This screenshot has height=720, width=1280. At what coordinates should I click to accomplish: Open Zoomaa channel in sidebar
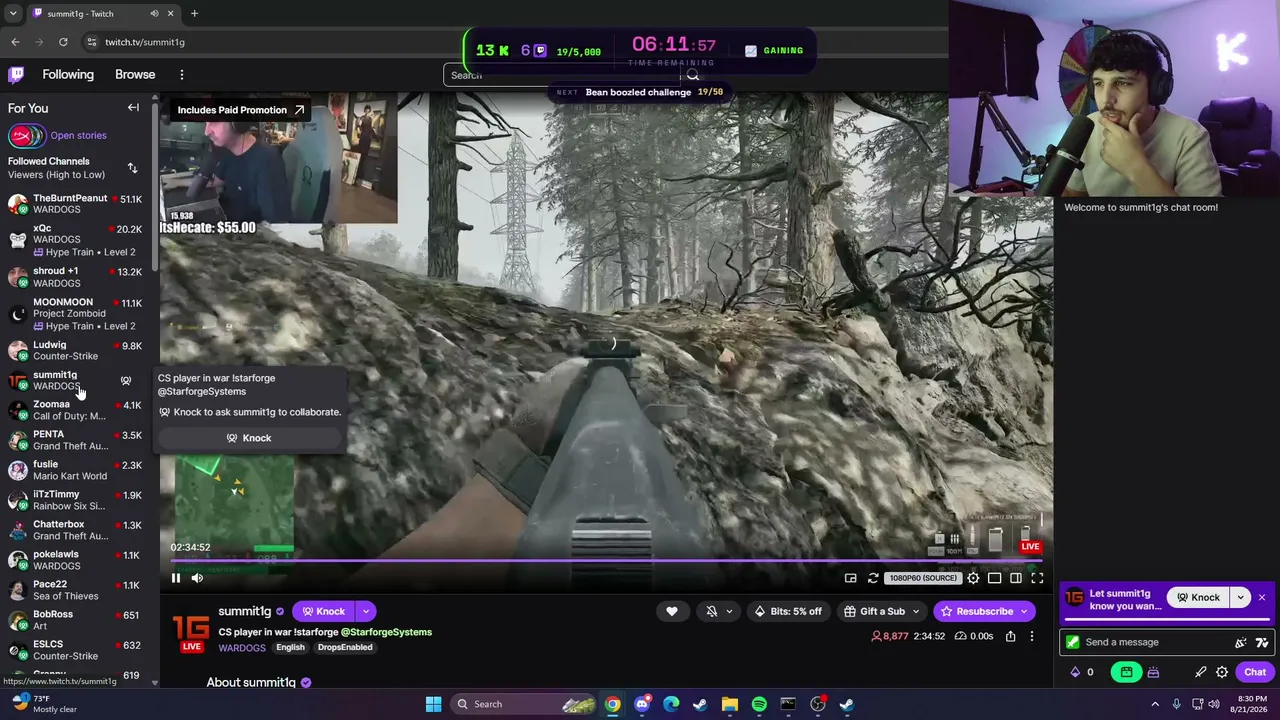[76, 410]
